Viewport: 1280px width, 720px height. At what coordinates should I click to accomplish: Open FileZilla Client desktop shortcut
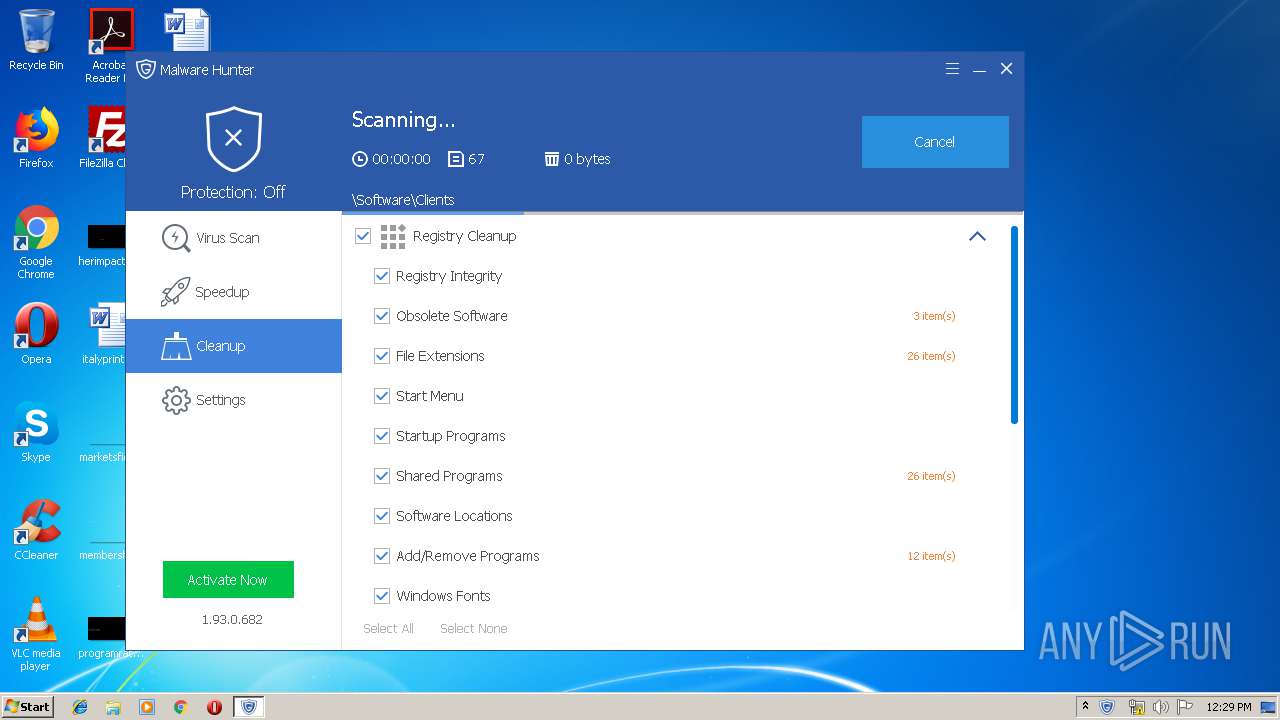coord(105,138)
